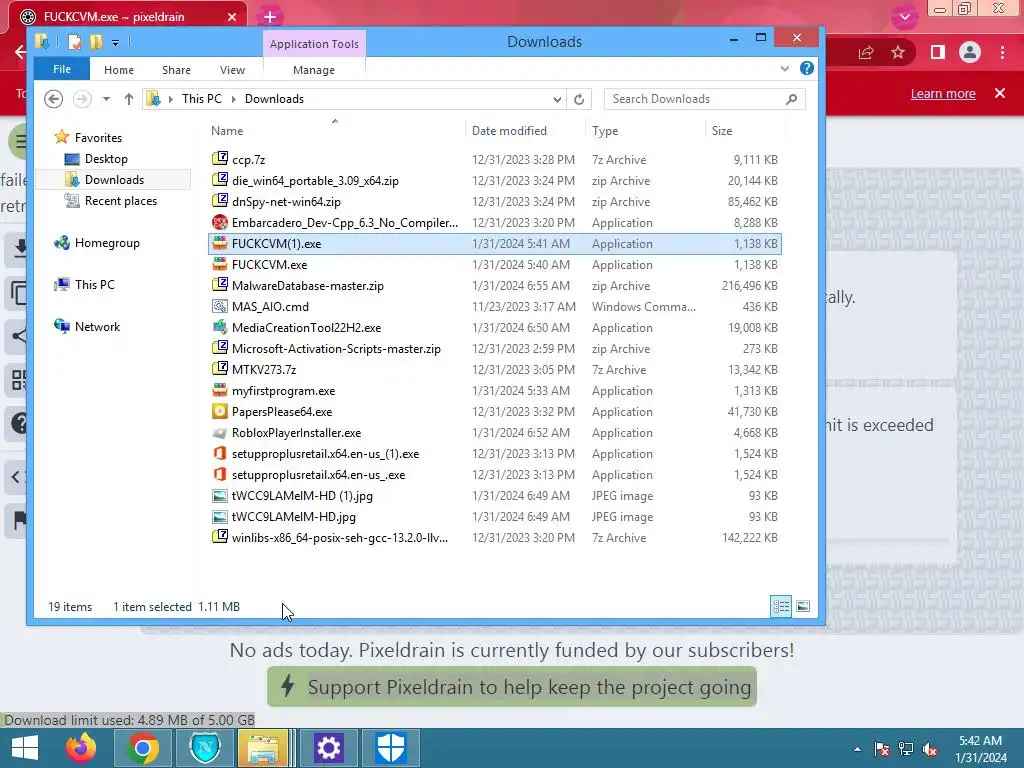Click the New folder icon in the quick access toolbar
Screen dimensions: 1024x768
[96, 42]
